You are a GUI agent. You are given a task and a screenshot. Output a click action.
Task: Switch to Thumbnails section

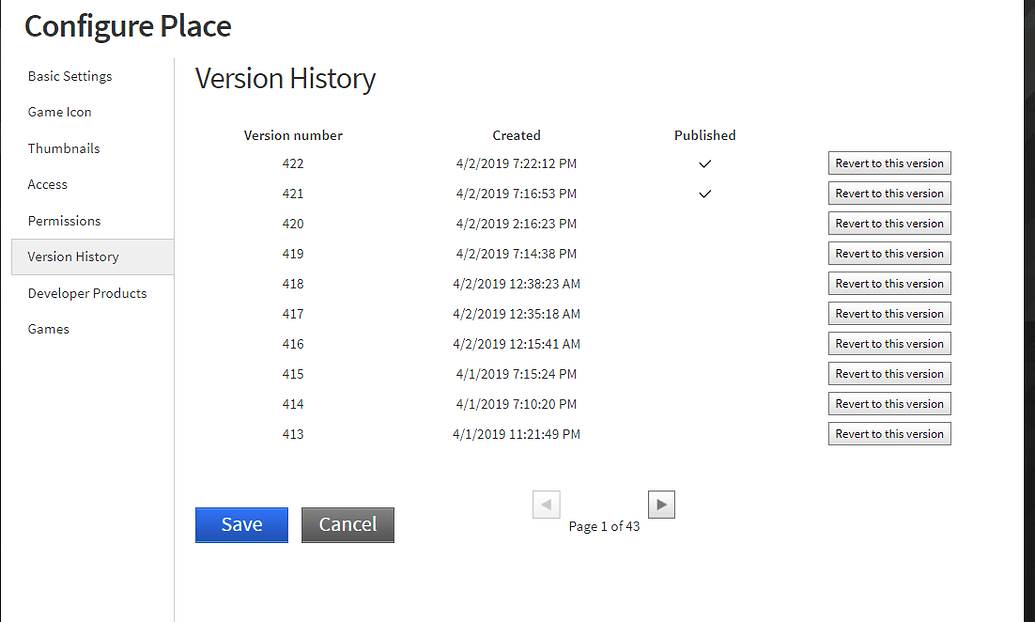pos(64,149)
